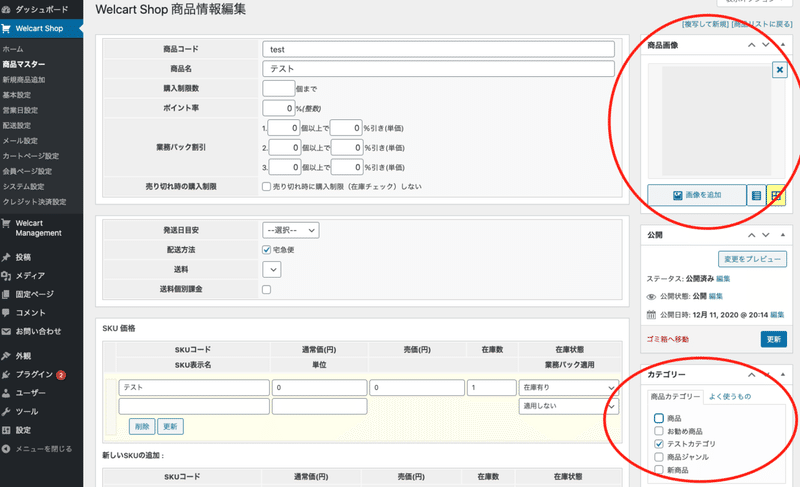Switch image panel to grid view icon

click(776, 195)
